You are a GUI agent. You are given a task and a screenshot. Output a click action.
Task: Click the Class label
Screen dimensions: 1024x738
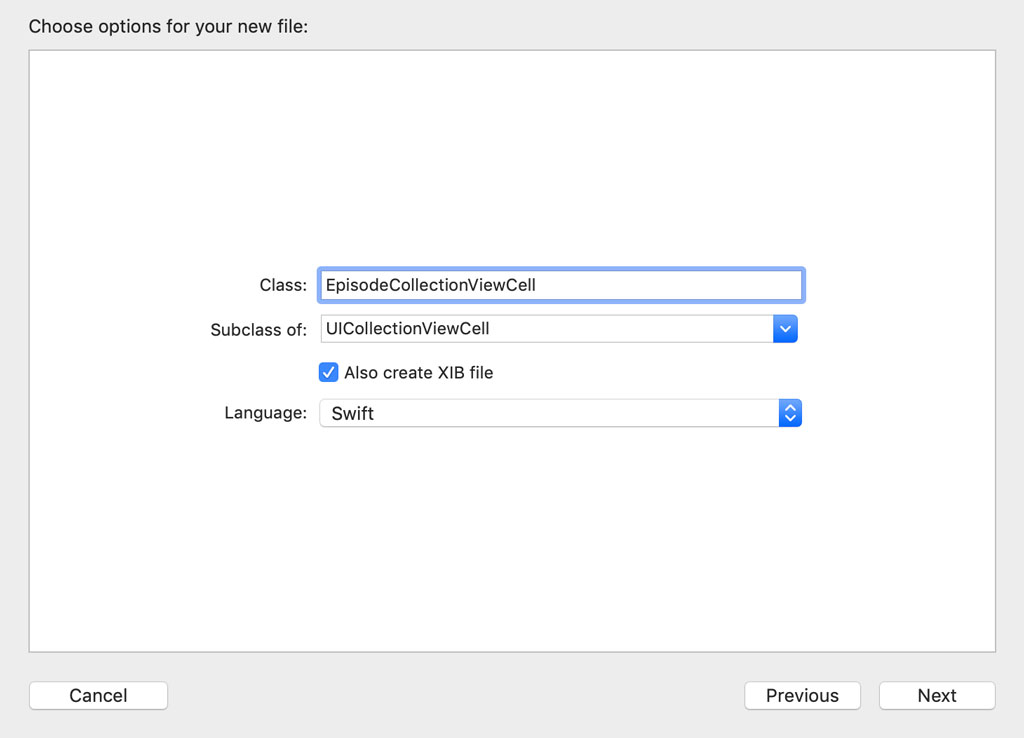click(283, 284)
